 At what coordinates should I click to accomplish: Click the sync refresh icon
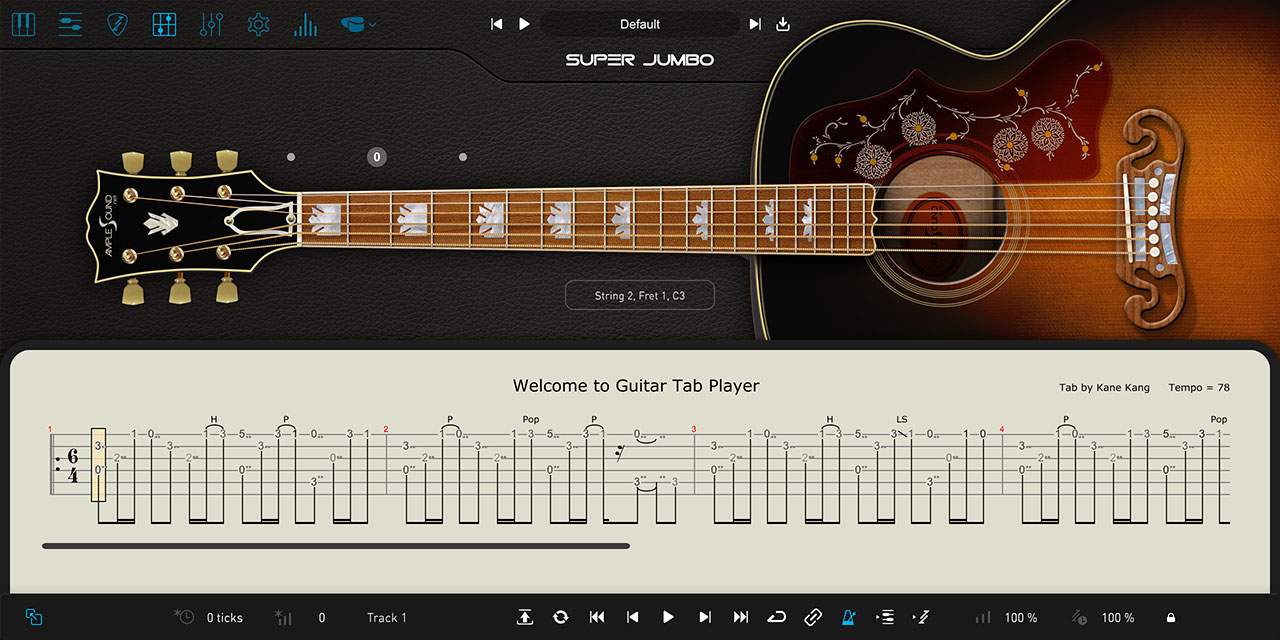click(x=560, y=618)
